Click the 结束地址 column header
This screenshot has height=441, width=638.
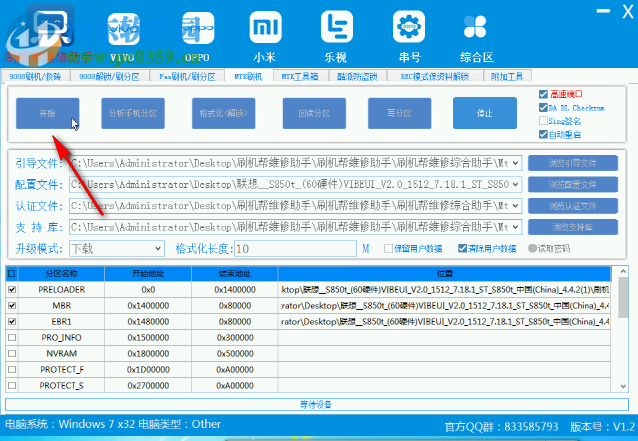(235, 274)
